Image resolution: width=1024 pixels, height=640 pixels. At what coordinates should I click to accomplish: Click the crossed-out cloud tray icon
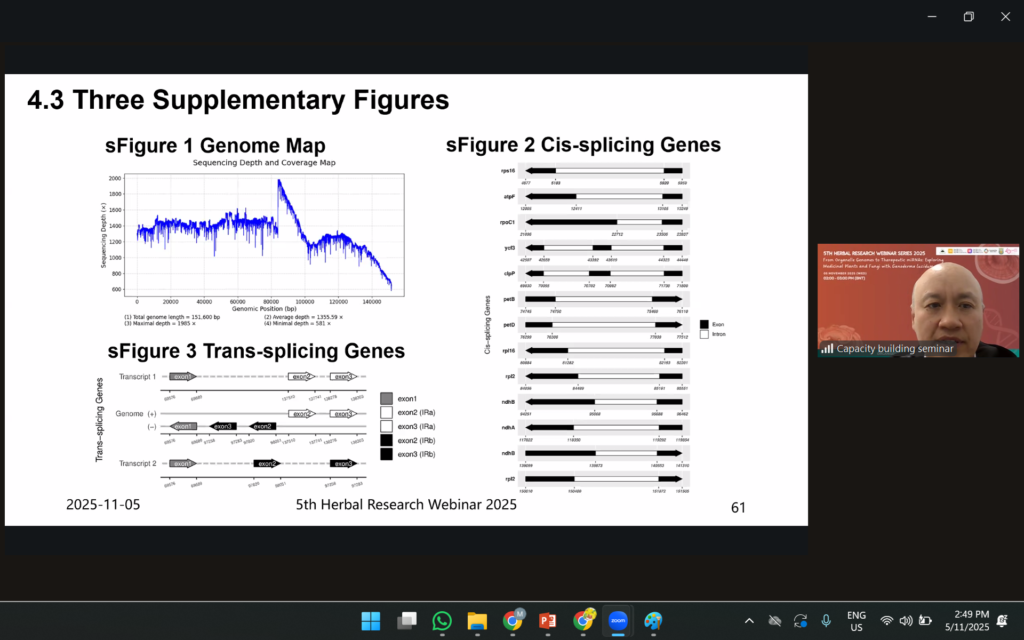pyautogui.click(x=774, y=621)
